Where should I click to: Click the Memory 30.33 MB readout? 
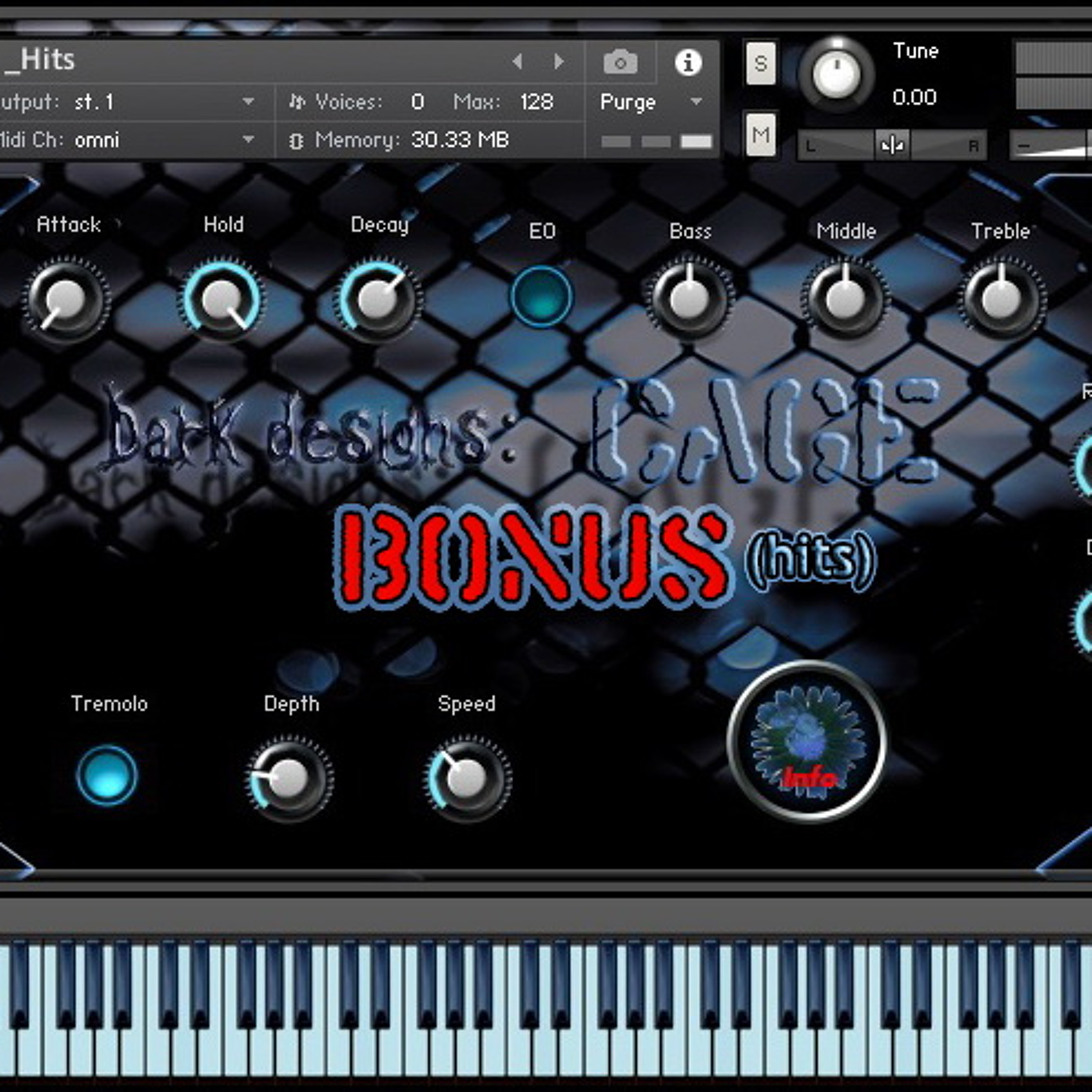point(460,140)
